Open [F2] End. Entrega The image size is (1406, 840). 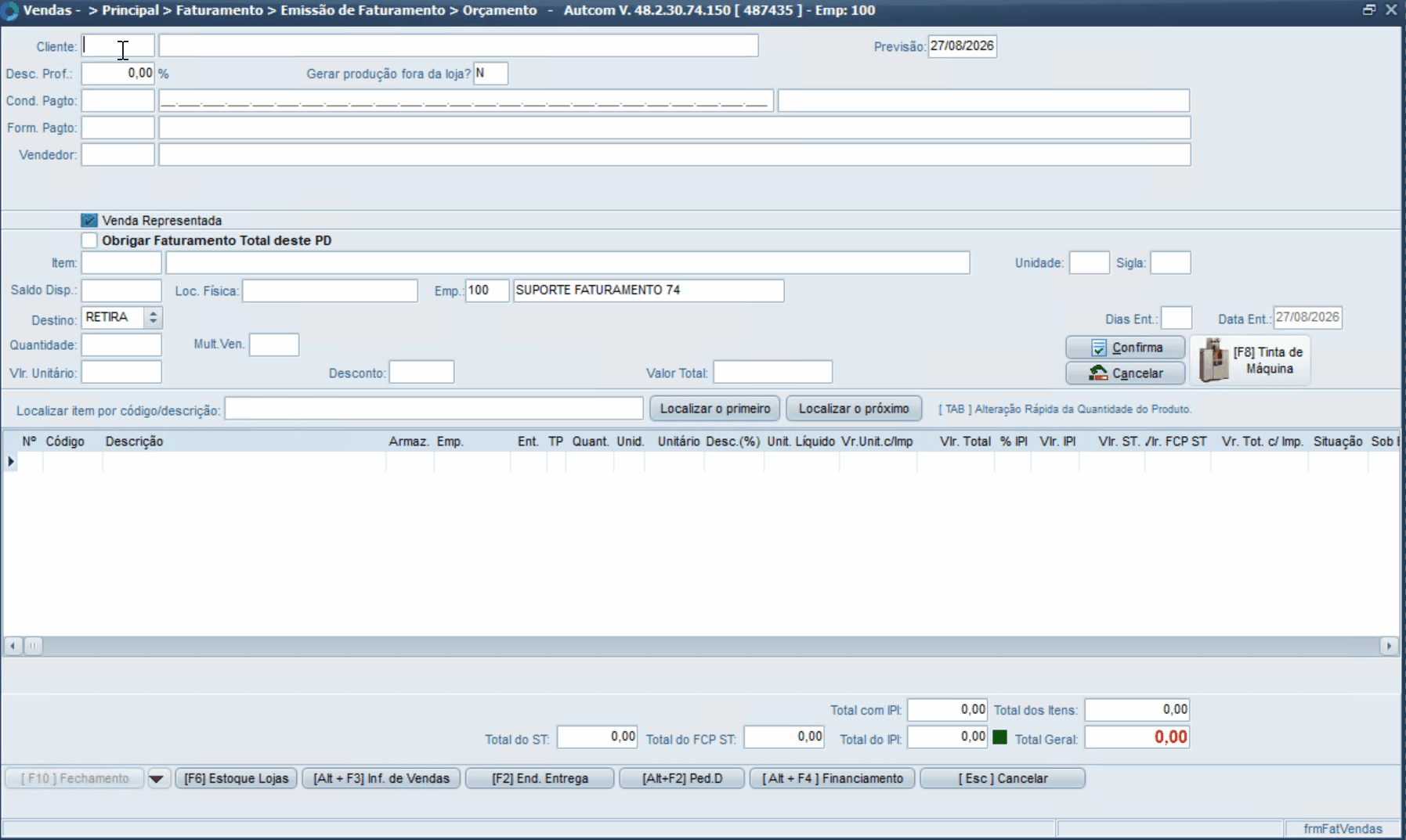pos(540,779)
